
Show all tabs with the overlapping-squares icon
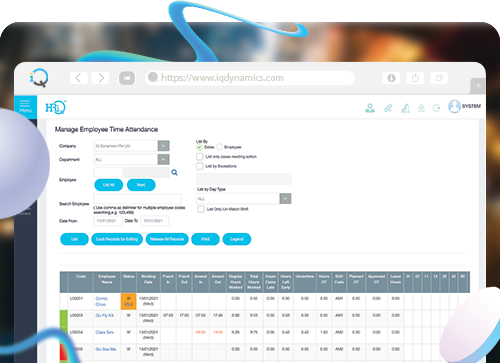coord(439,78)
